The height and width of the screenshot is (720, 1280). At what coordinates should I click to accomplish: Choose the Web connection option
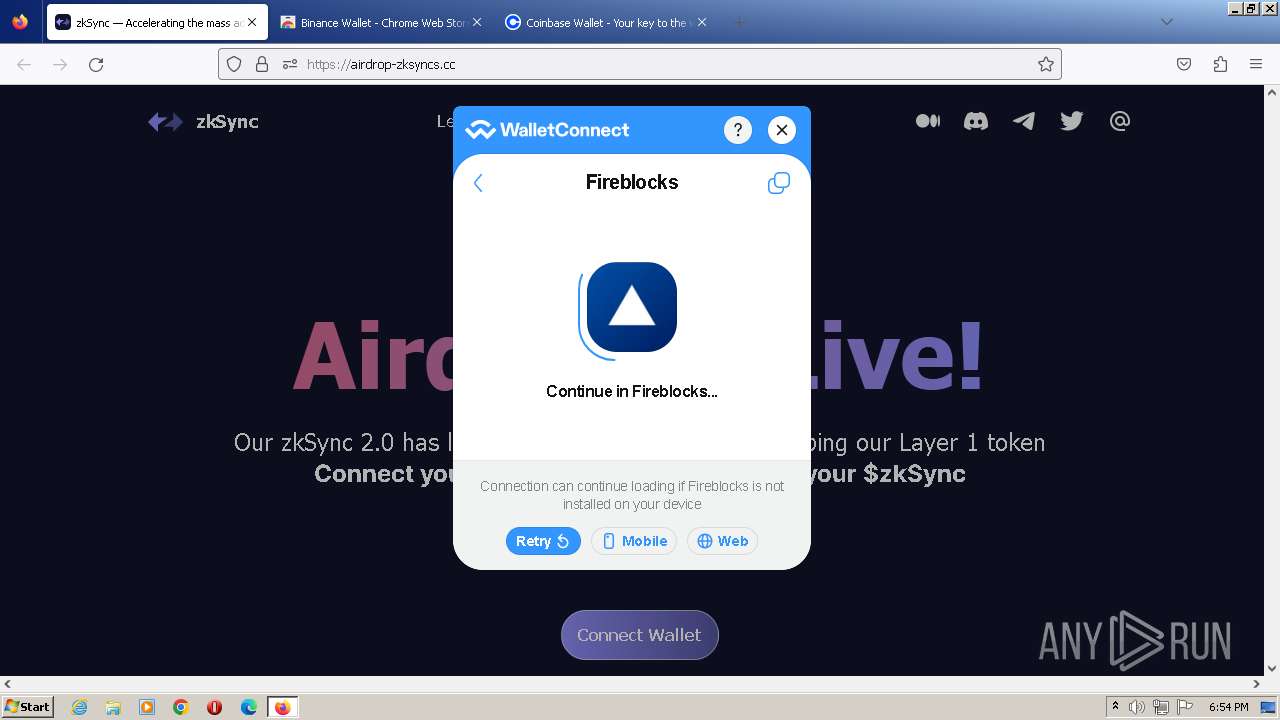click(x=723, y=541)
